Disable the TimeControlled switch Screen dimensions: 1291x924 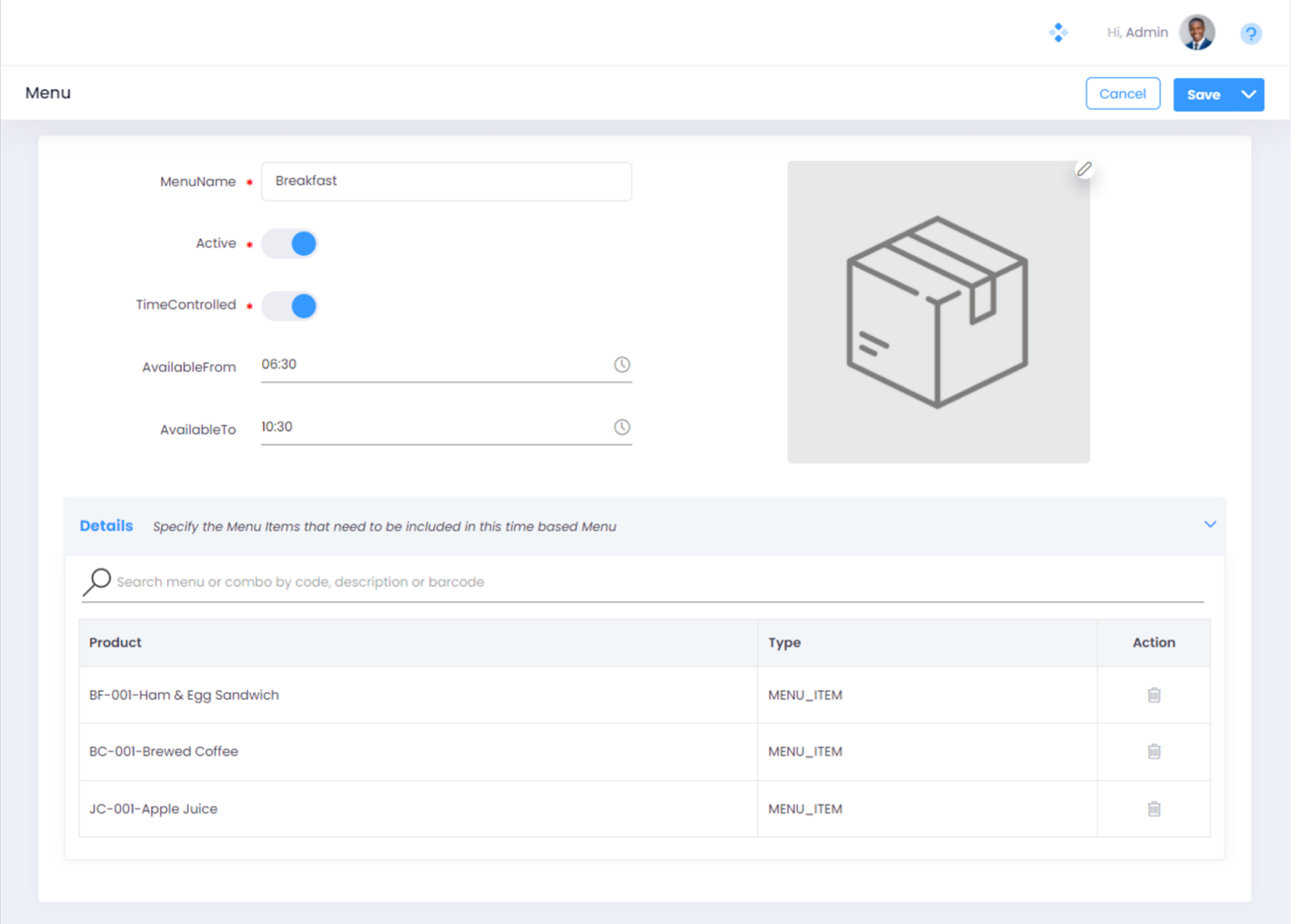pyautogui.click(x=290, y=306)
